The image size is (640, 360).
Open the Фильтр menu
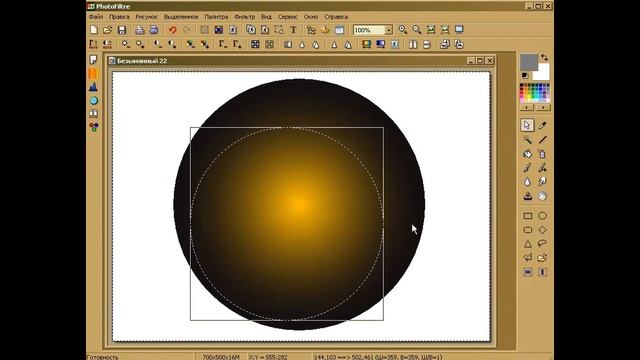pyautogui.click(x=244, y=17)
